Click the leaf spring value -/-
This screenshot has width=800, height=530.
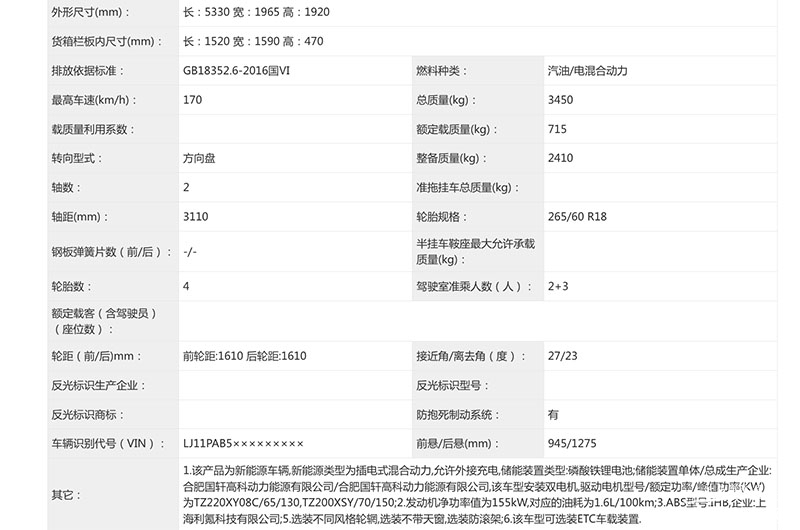pyautogui.click(x=190, y=252)
